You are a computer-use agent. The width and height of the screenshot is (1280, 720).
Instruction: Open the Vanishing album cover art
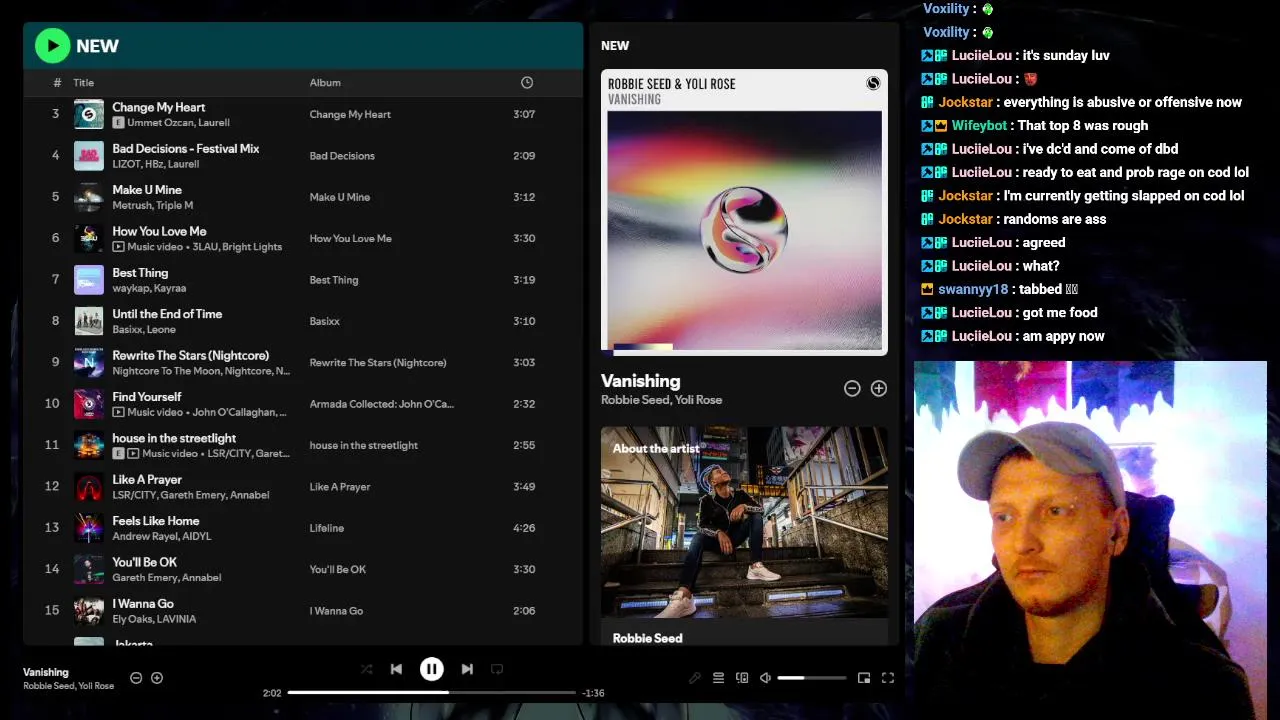pos(744,212)
